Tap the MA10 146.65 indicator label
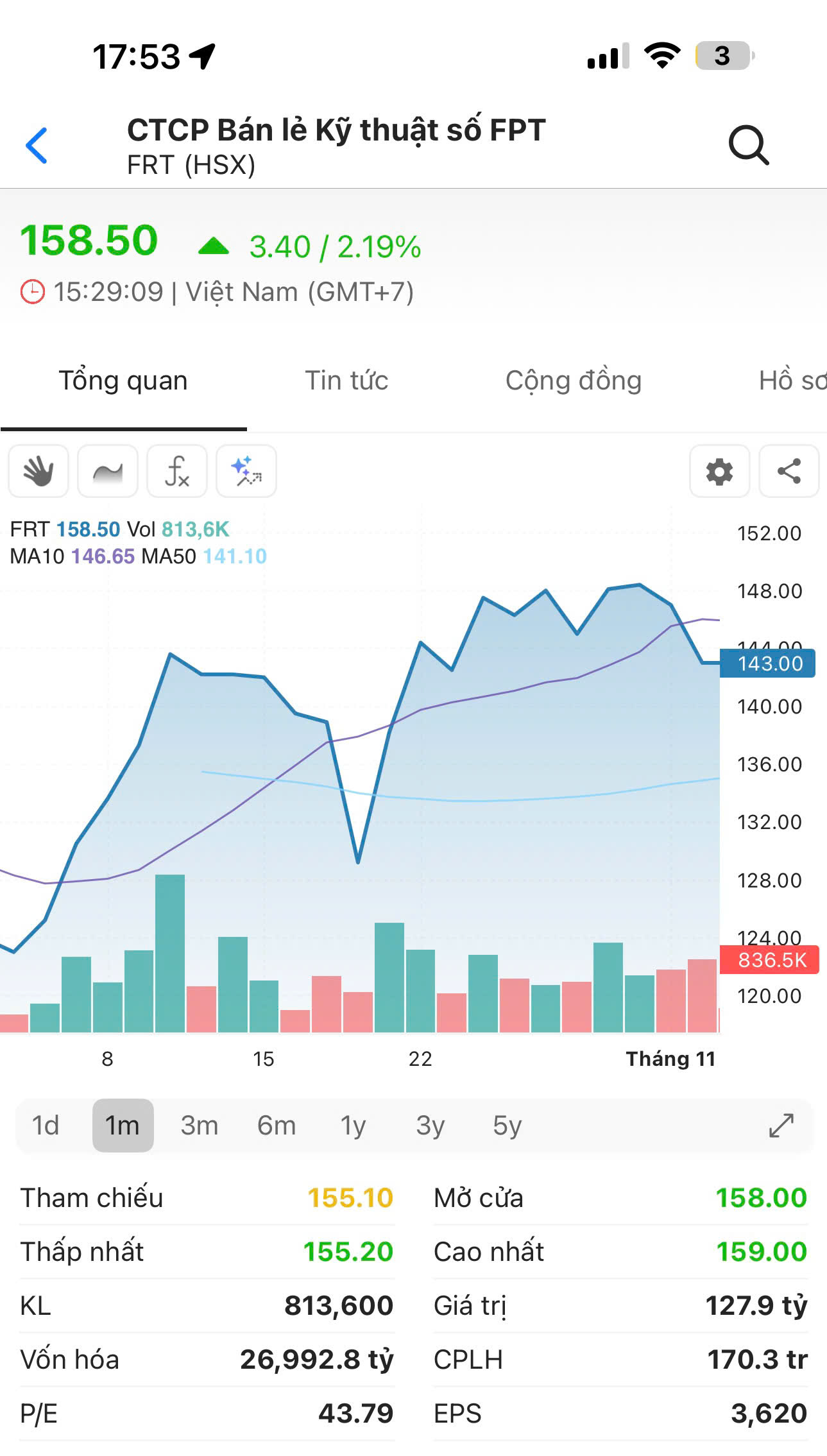 [x=72, y=556]
